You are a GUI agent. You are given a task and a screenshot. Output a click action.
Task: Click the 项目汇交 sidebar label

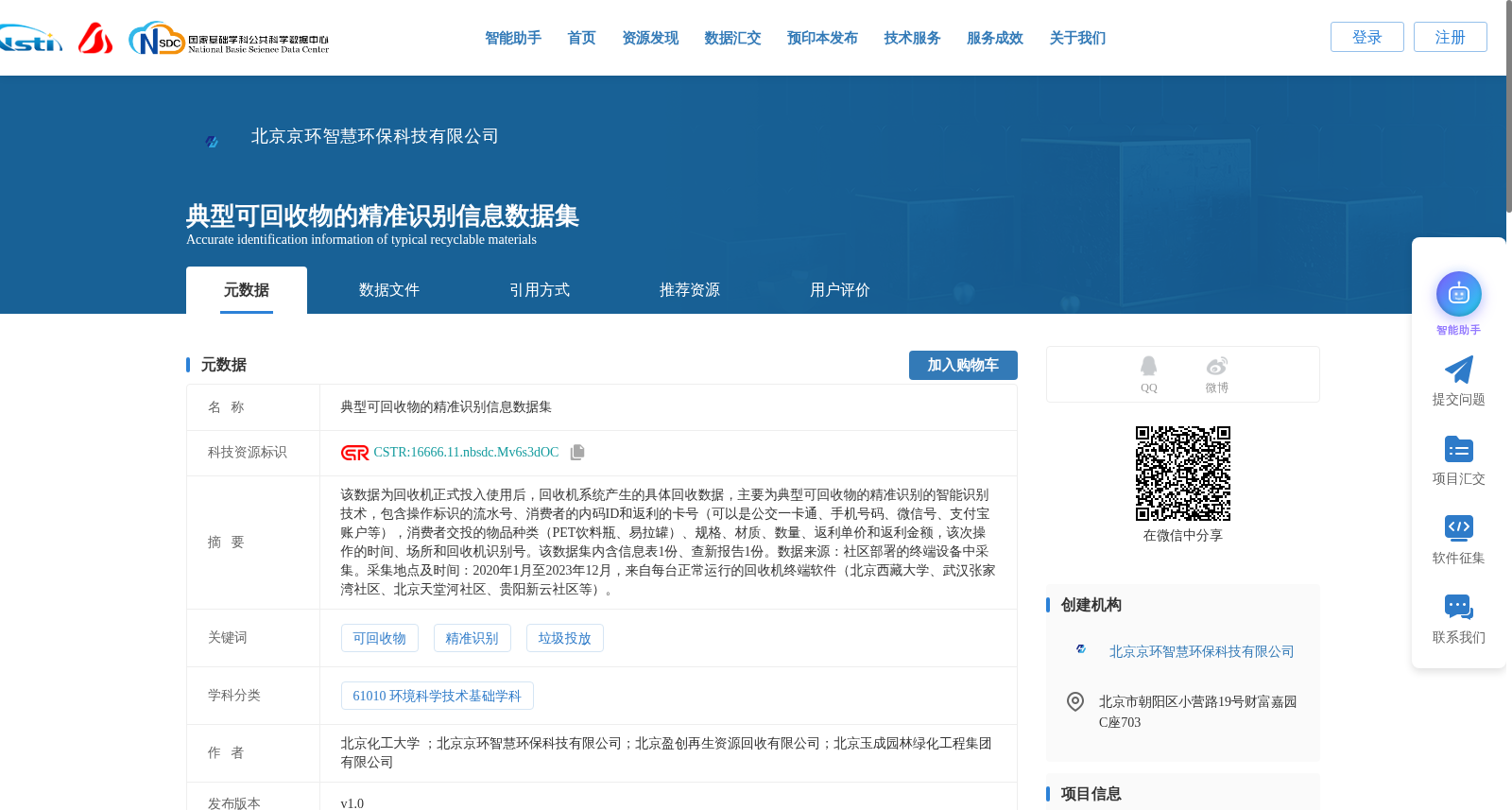coord(1458,479)
